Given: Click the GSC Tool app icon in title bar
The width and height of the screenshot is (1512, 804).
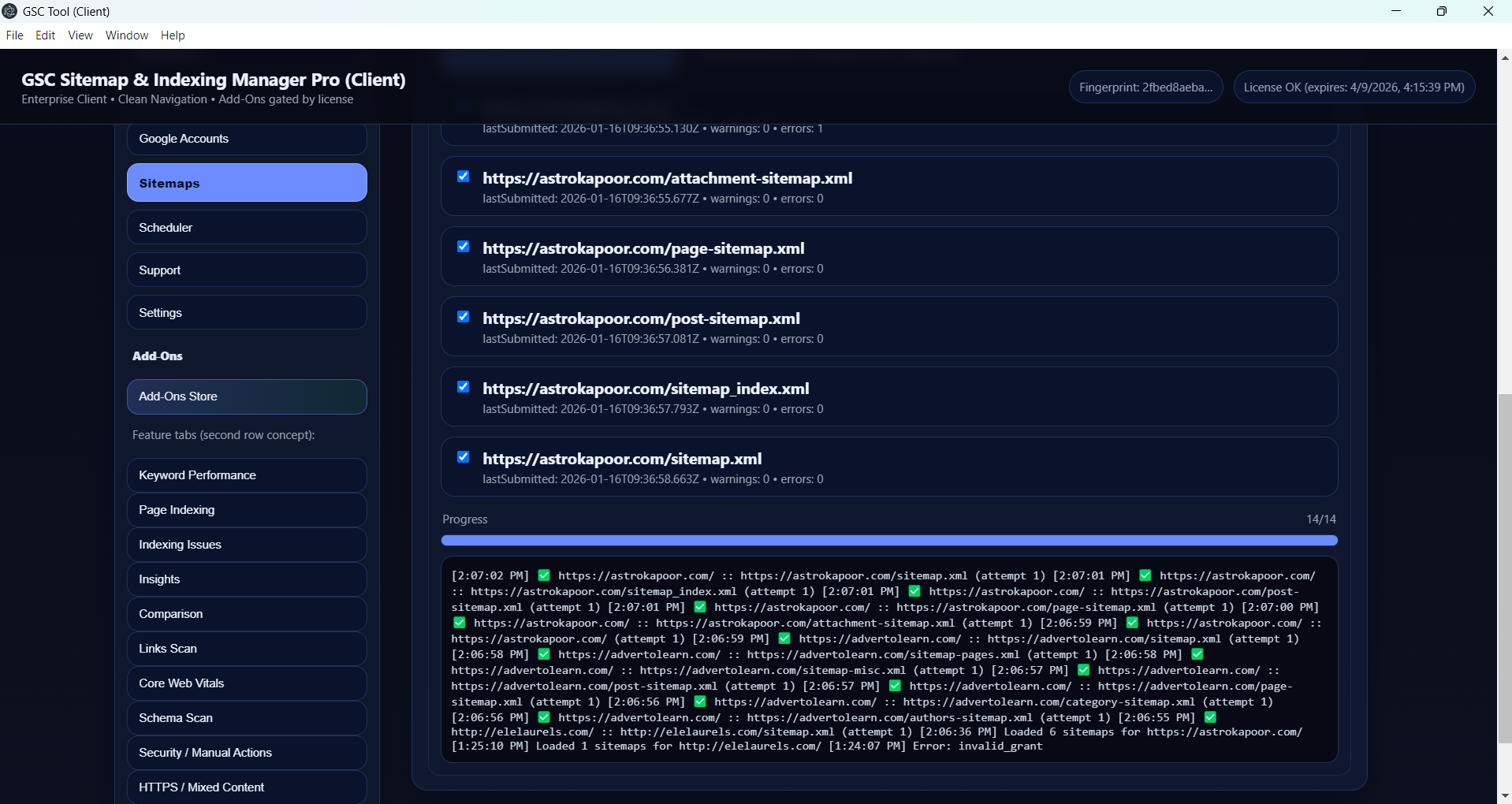Looking at the screenshot, I should tap(10, 11).
